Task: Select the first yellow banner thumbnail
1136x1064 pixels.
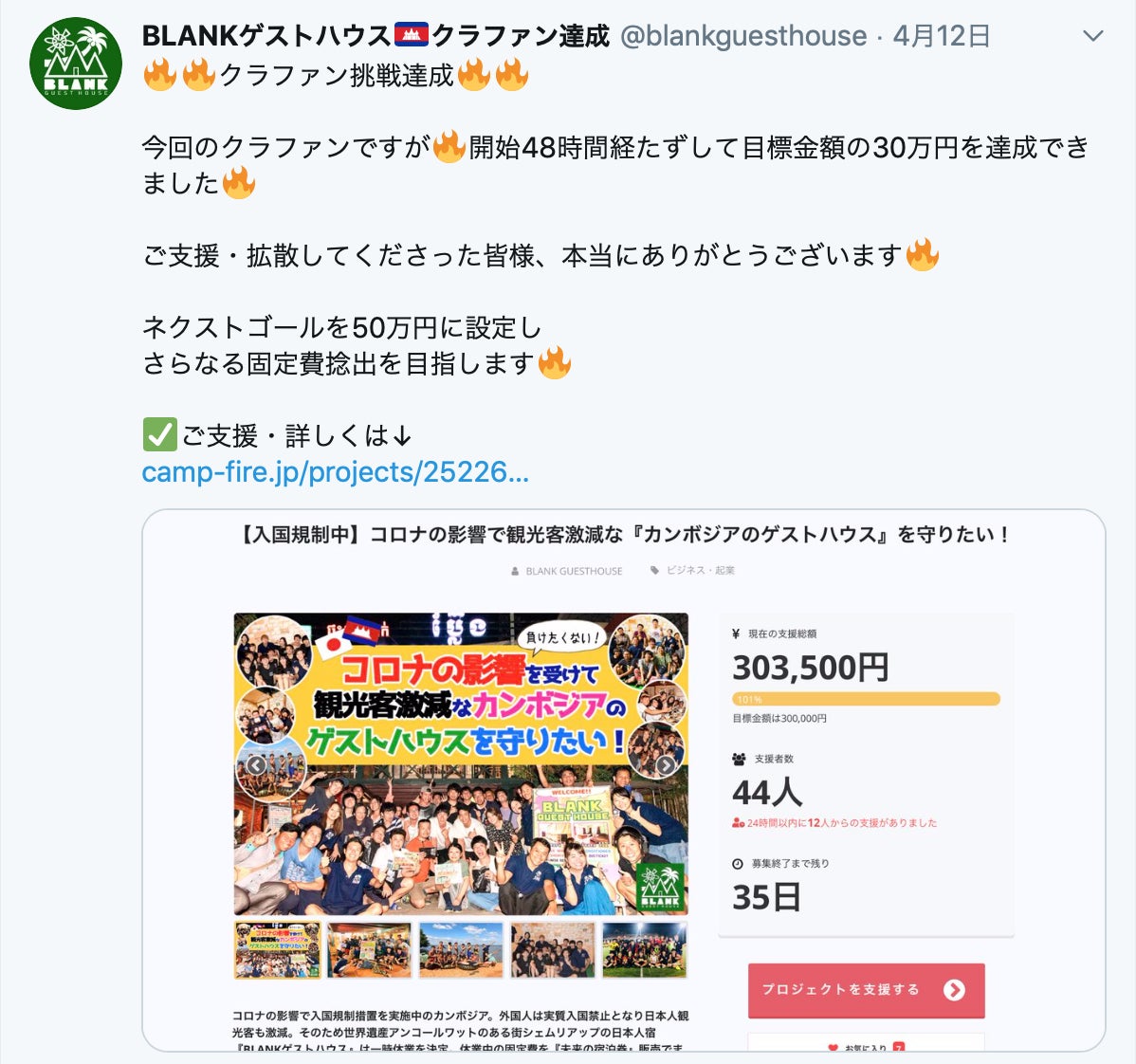Action: click(278, 949)
